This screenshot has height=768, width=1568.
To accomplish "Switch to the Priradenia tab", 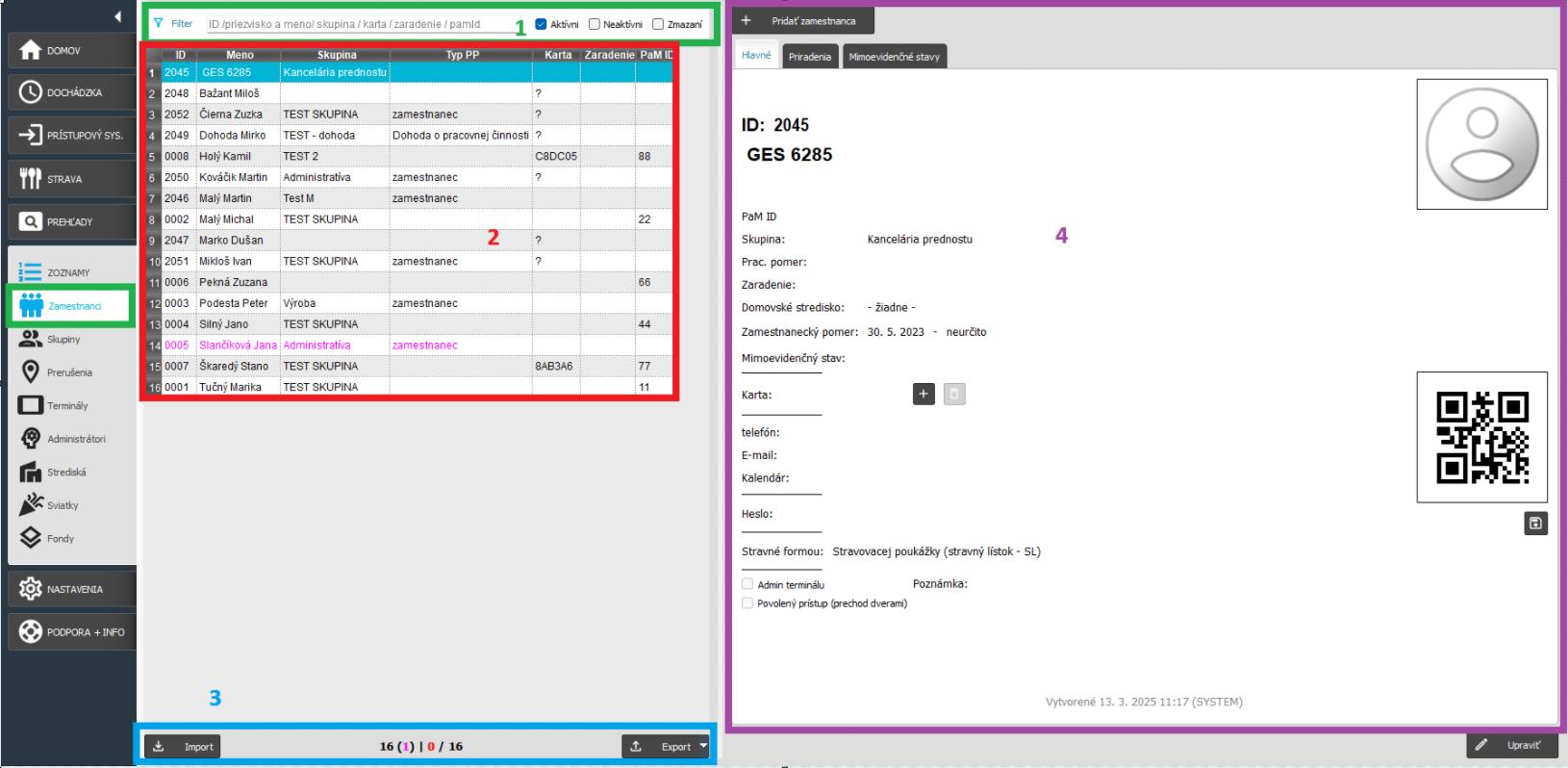I will coord(810,57).
